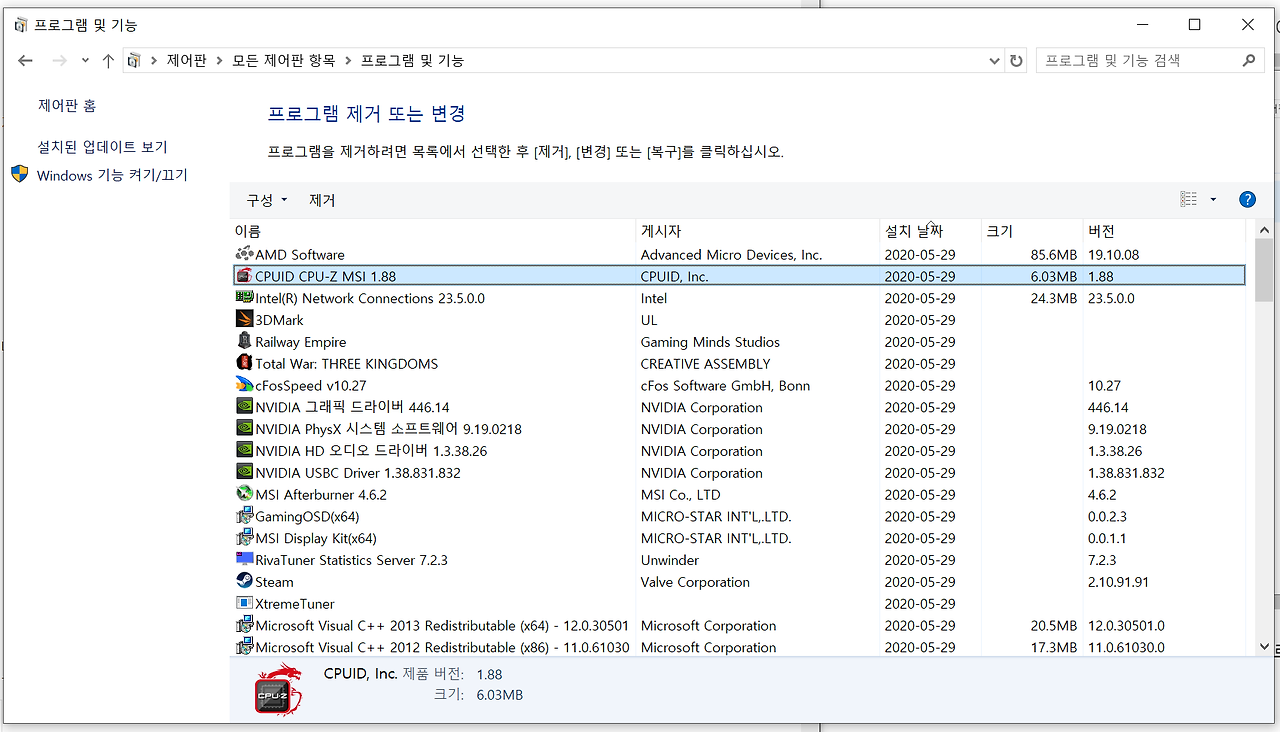Expand the chevron after 모든 제어판 항목

pos(348,61)
